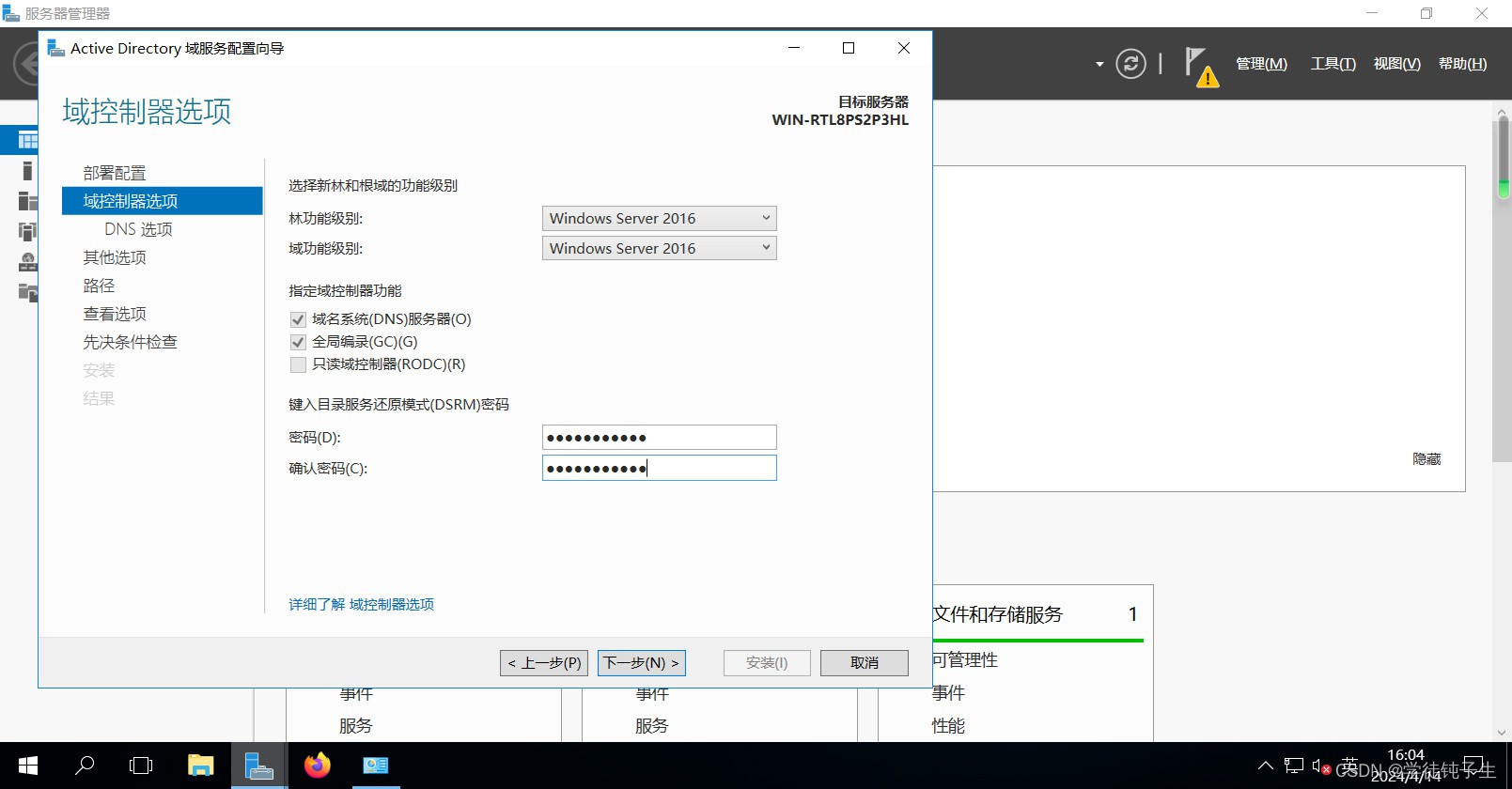Open the notifications flag with warning icon
Image resolution: width=1512 pixels, height=789 pixels.
point(1200,67)
